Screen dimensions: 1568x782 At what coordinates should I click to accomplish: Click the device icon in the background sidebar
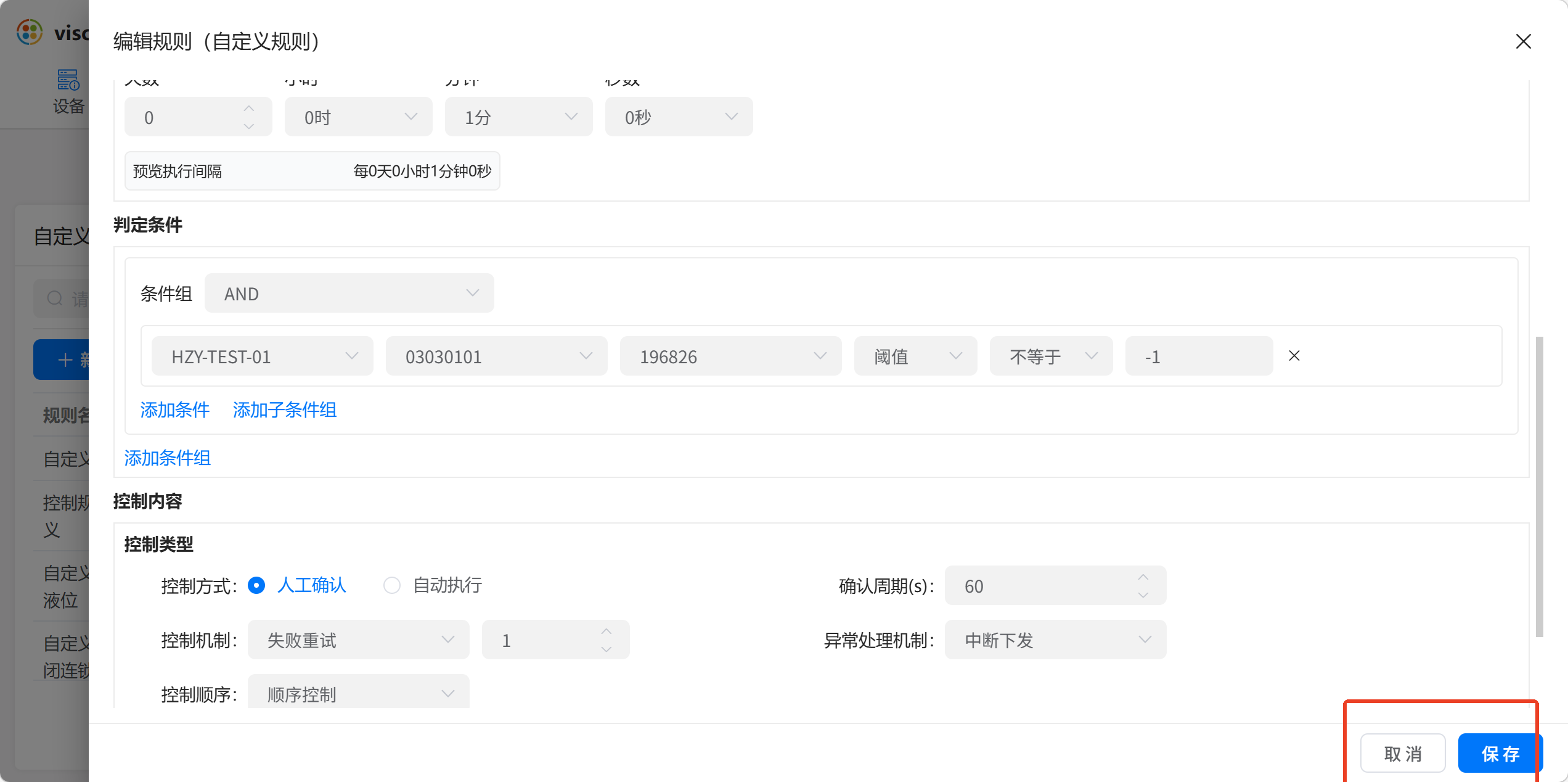click(x=68, y=80)
